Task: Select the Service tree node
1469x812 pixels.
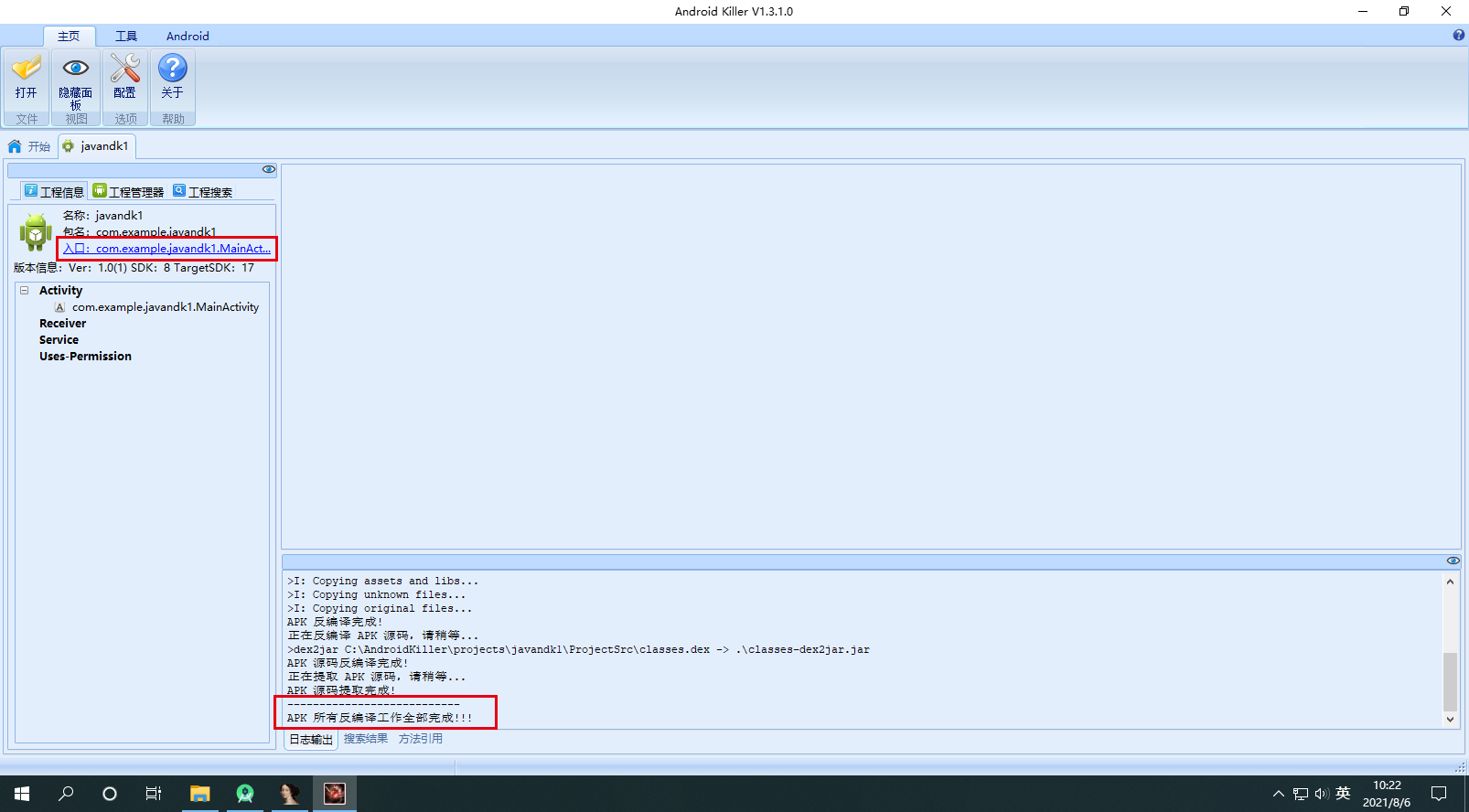Action: pos(59,340)
